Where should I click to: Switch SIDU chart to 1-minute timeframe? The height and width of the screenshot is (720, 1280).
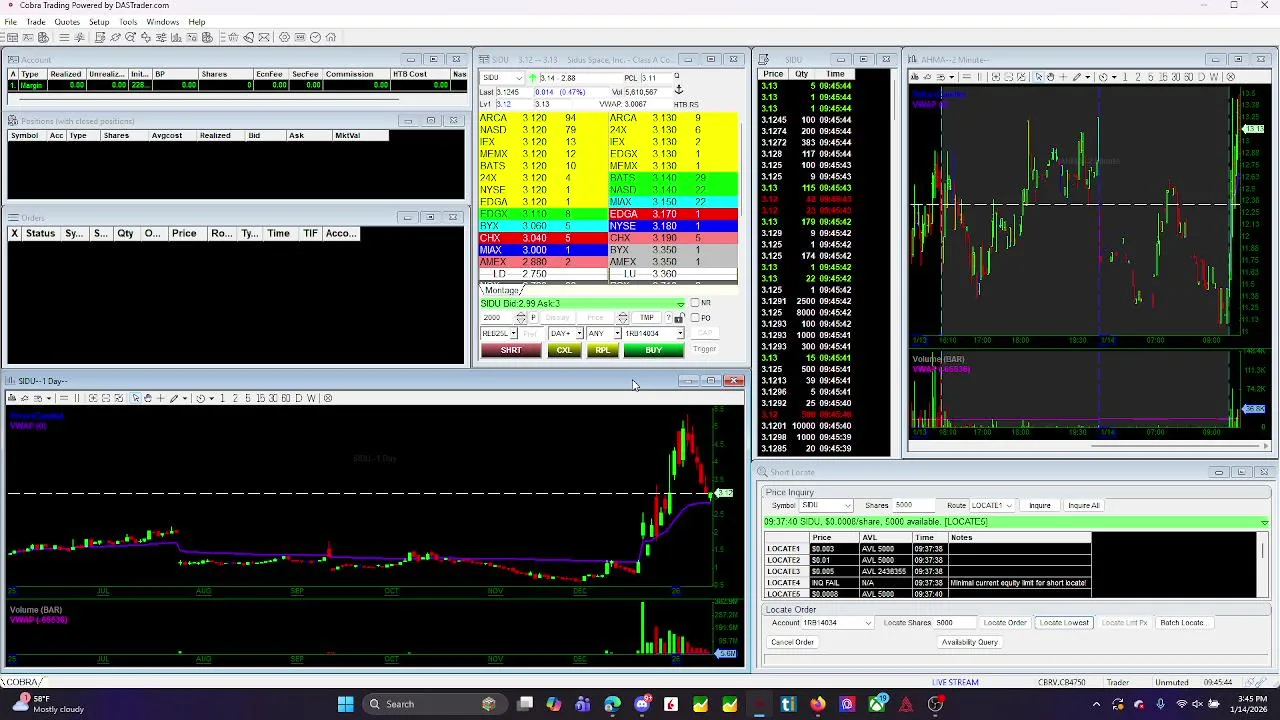(x=222, y=398)
